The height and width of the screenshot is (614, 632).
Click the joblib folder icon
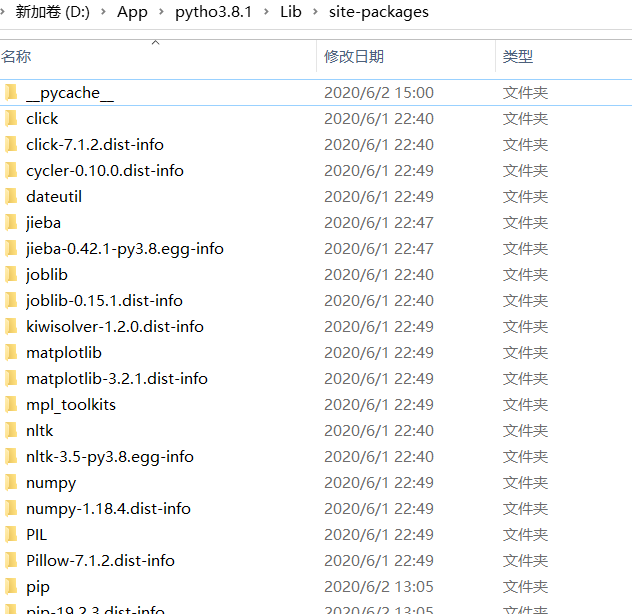click(x=11, y=275)
